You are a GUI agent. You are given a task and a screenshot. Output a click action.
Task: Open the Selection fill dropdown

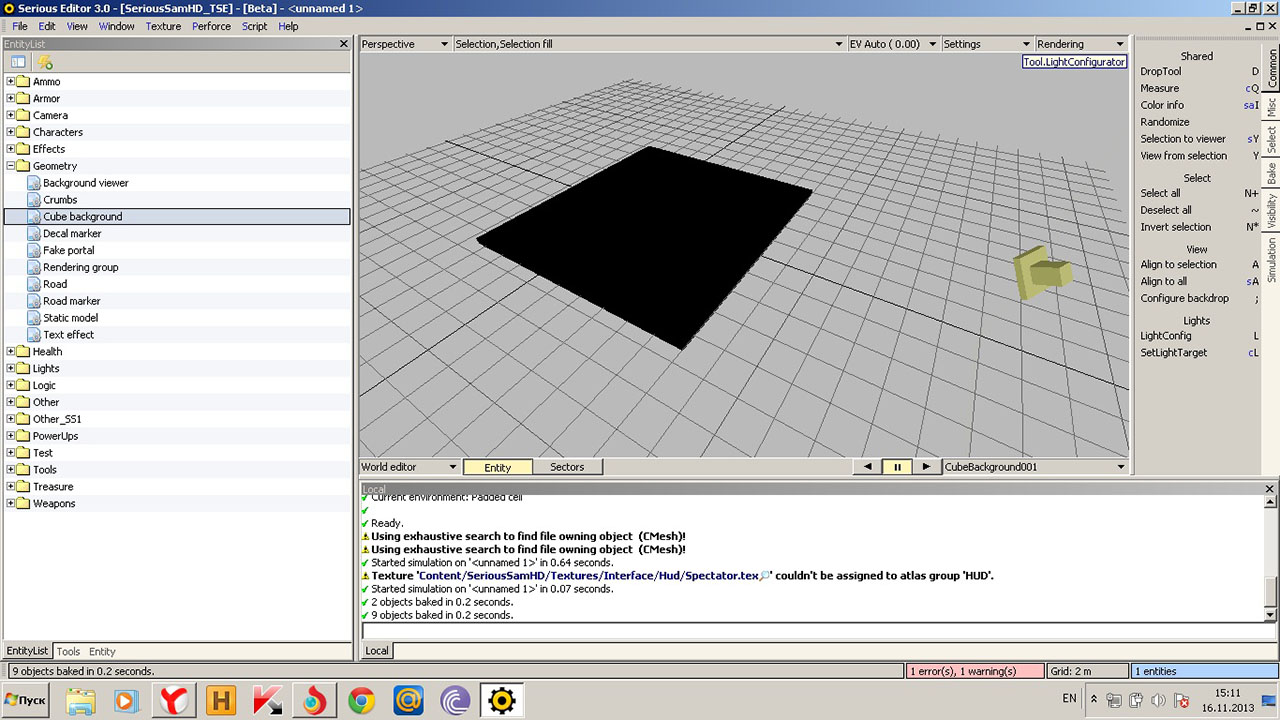click(649, 44)
